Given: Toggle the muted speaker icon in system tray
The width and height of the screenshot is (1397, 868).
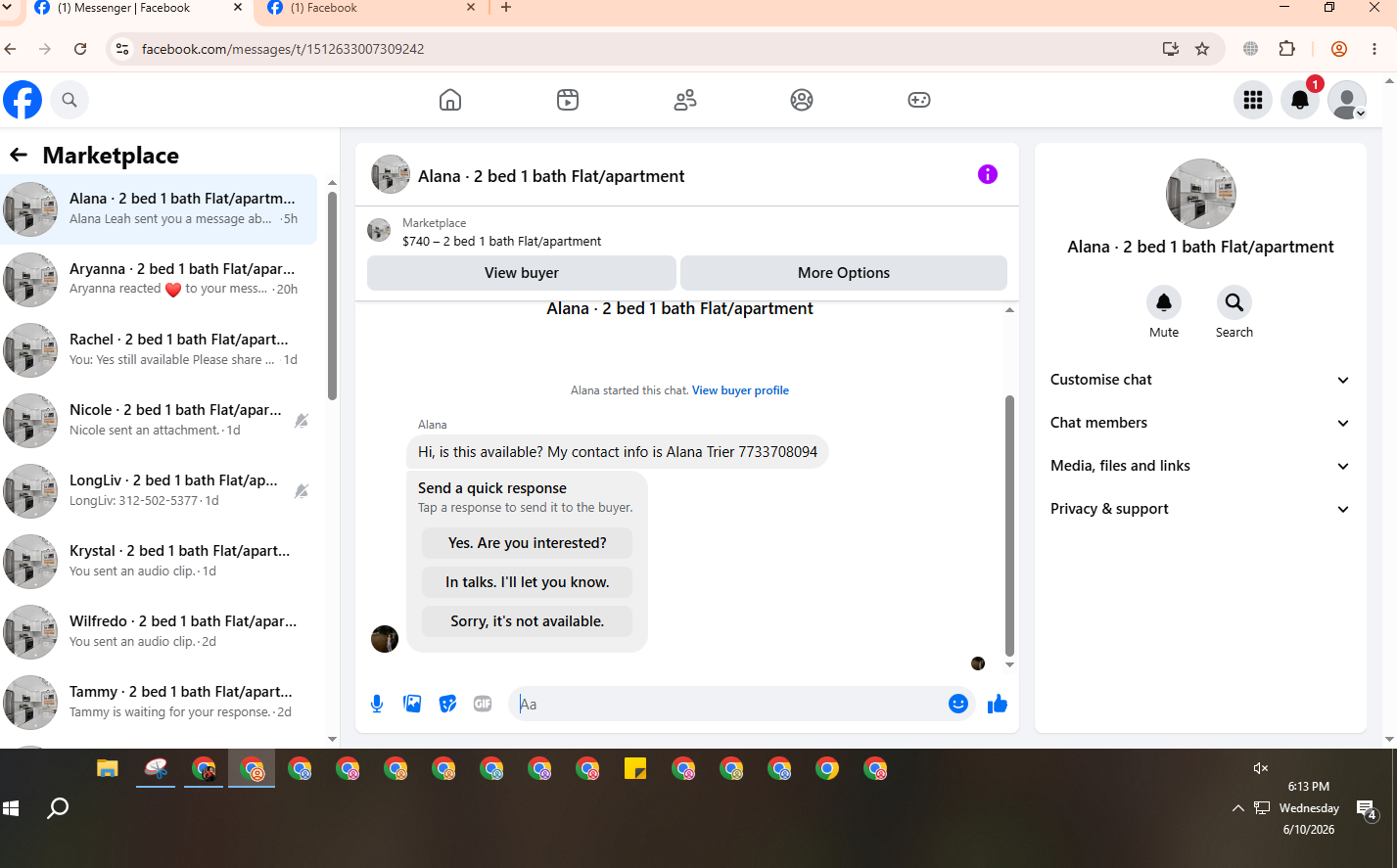Looking at the screenshot, I should 1261,768.
